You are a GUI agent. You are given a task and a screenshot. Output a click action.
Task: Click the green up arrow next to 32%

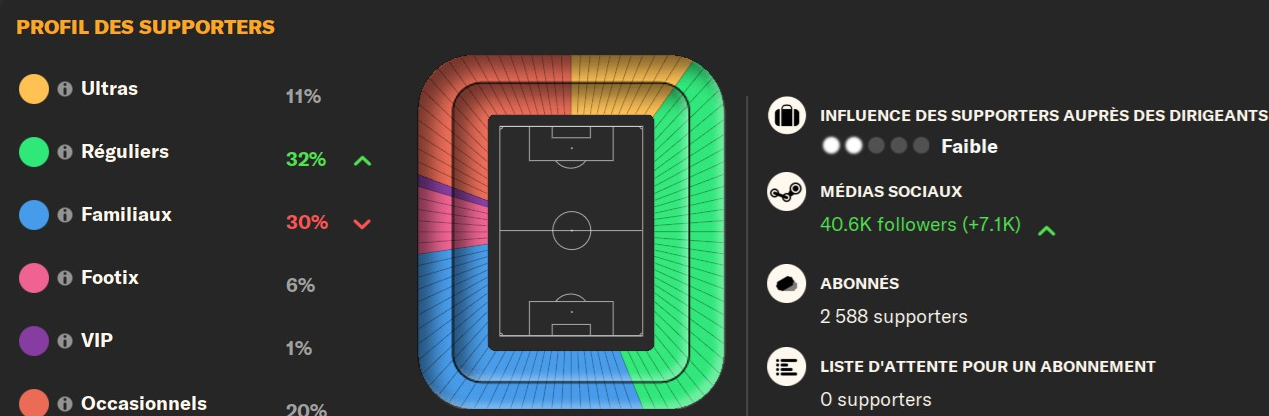tap(362, 160)
